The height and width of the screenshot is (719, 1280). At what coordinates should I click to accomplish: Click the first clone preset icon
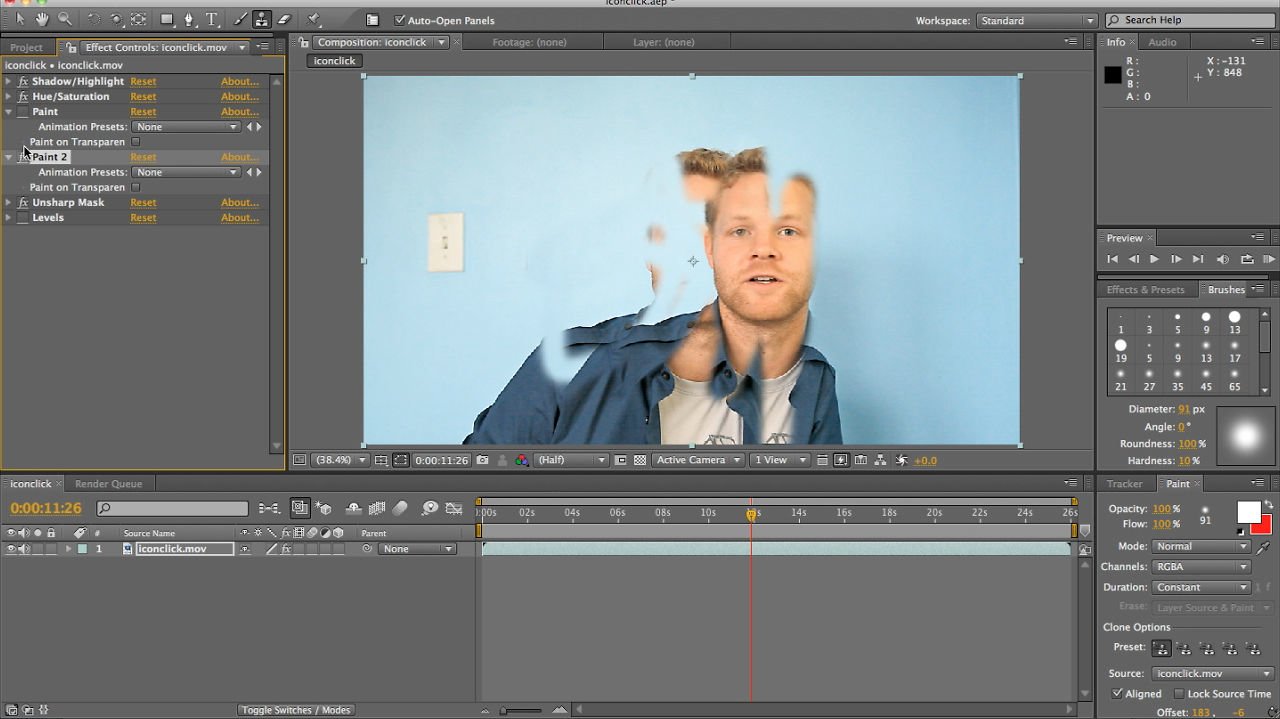(x=1161, y=648)
